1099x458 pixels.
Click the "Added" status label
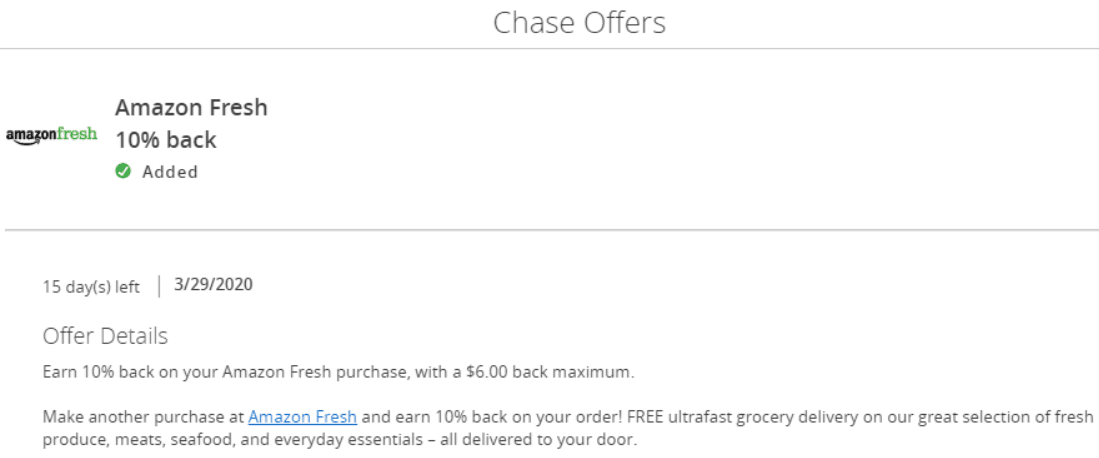(x=170, y=172)
